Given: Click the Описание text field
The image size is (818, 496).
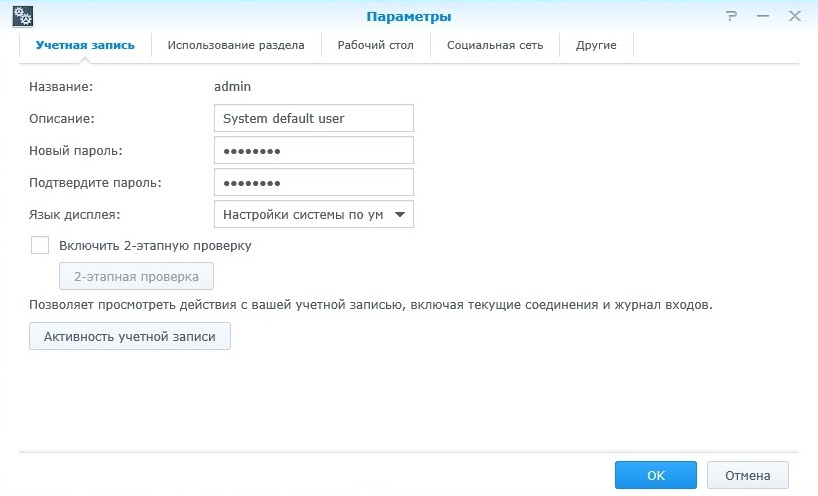Looking at the screenshot, I should pos(313,118).
